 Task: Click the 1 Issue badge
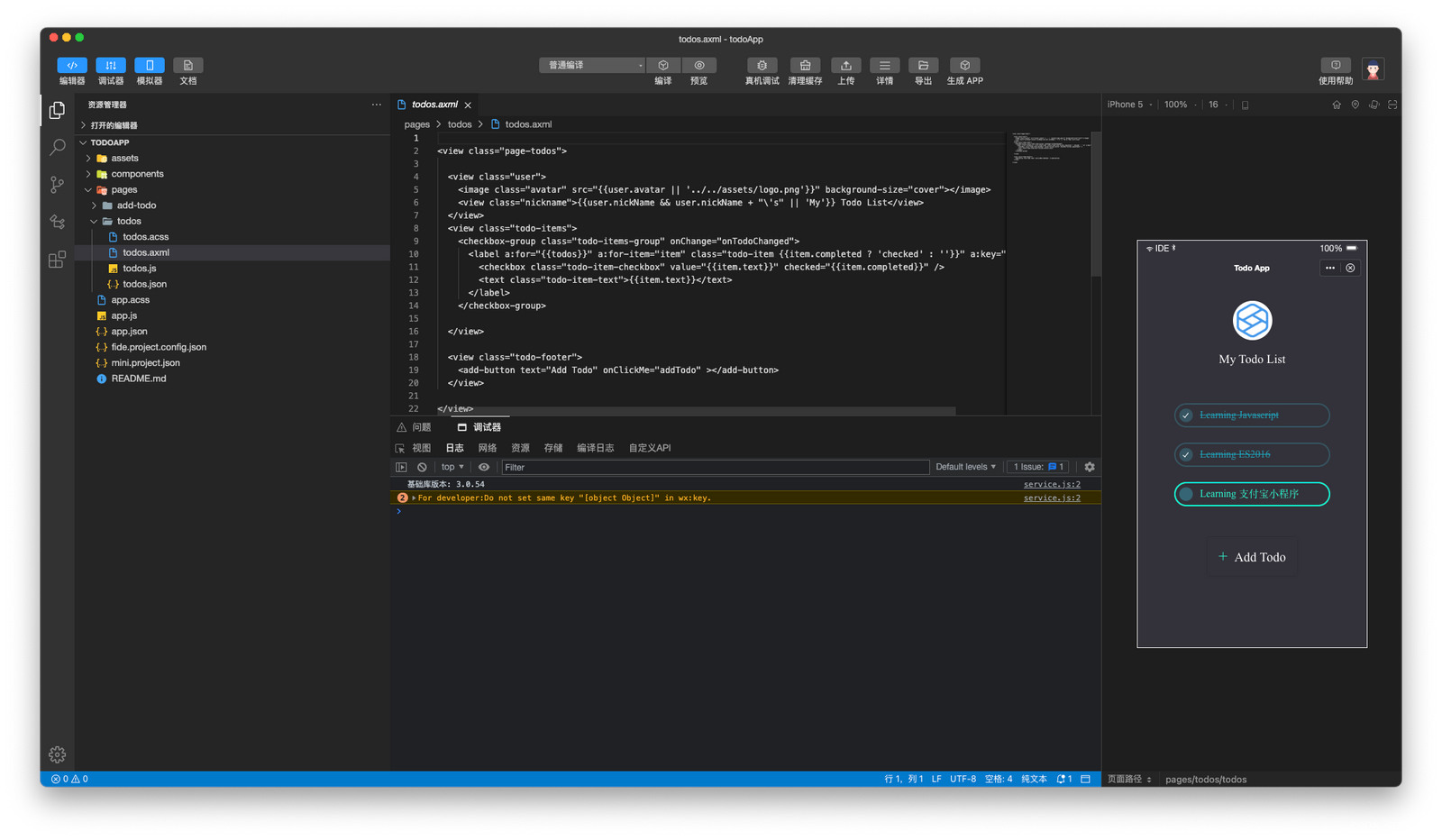(x=1038, y=467)
